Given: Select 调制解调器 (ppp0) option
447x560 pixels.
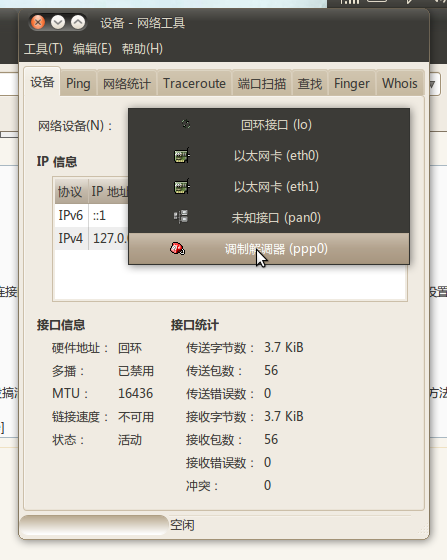Looking at the screenshot, I should [269, 249].
